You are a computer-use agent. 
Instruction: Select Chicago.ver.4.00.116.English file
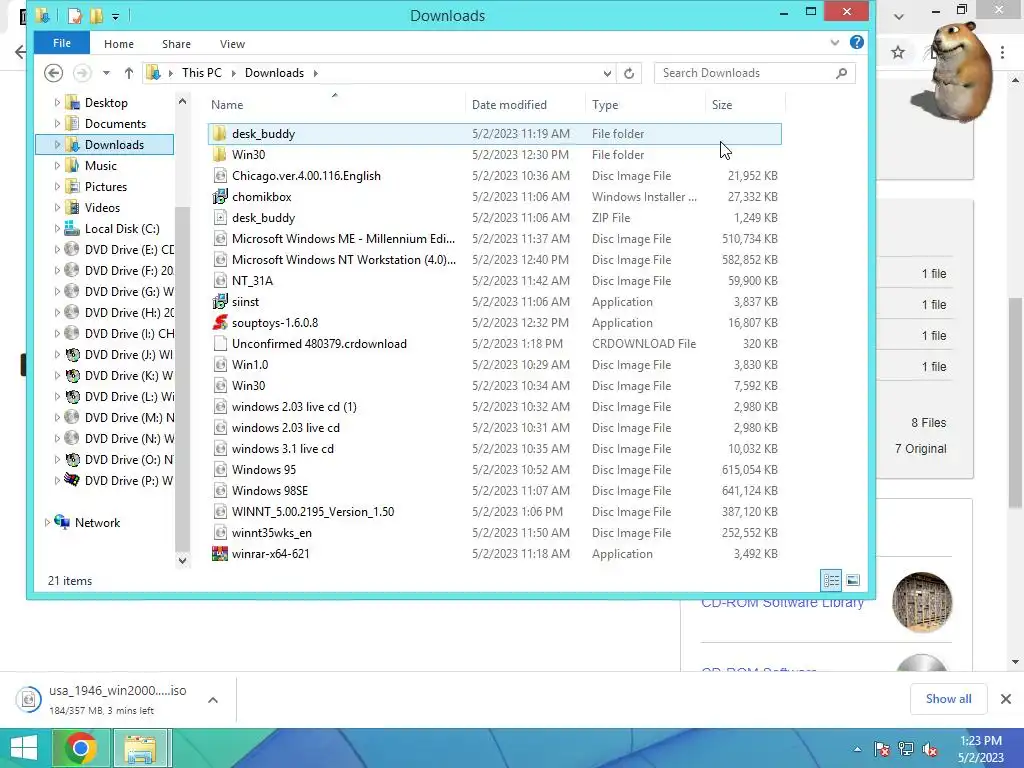click(x=306, y=176)
